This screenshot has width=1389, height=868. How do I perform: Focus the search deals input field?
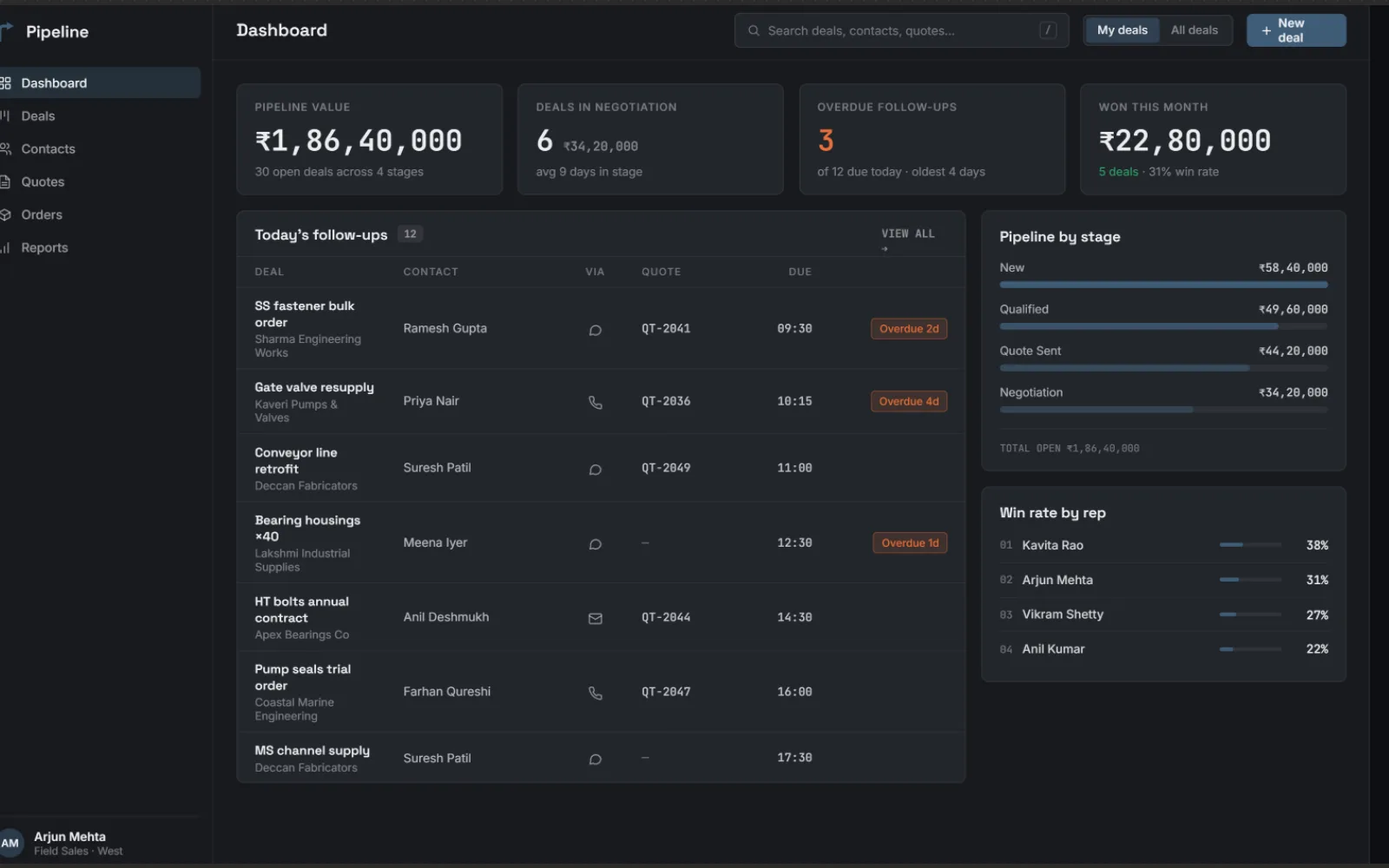click(x=901, y=30)
